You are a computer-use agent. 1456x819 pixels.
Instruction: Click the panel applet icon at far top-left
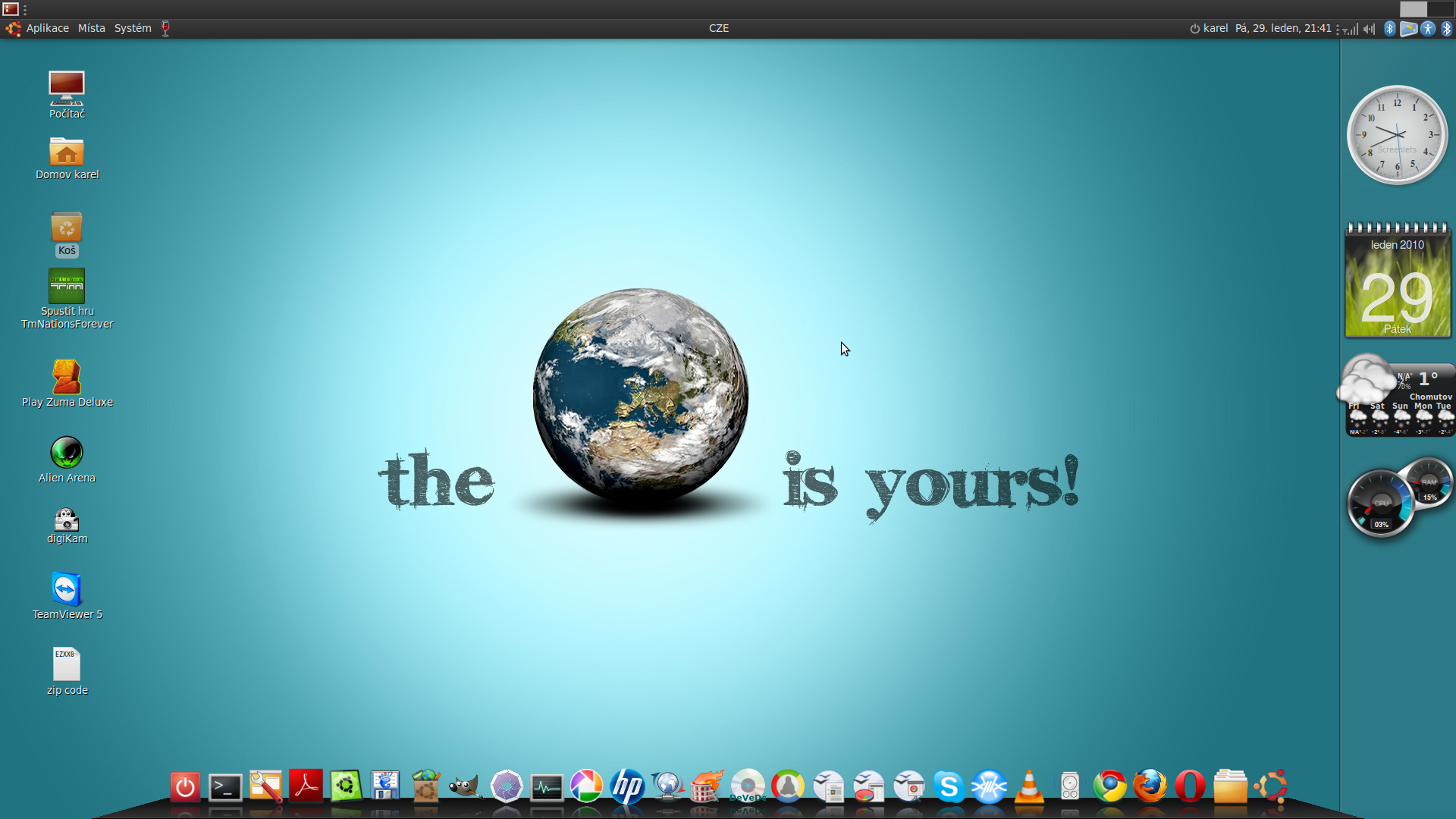pos(11,9)
